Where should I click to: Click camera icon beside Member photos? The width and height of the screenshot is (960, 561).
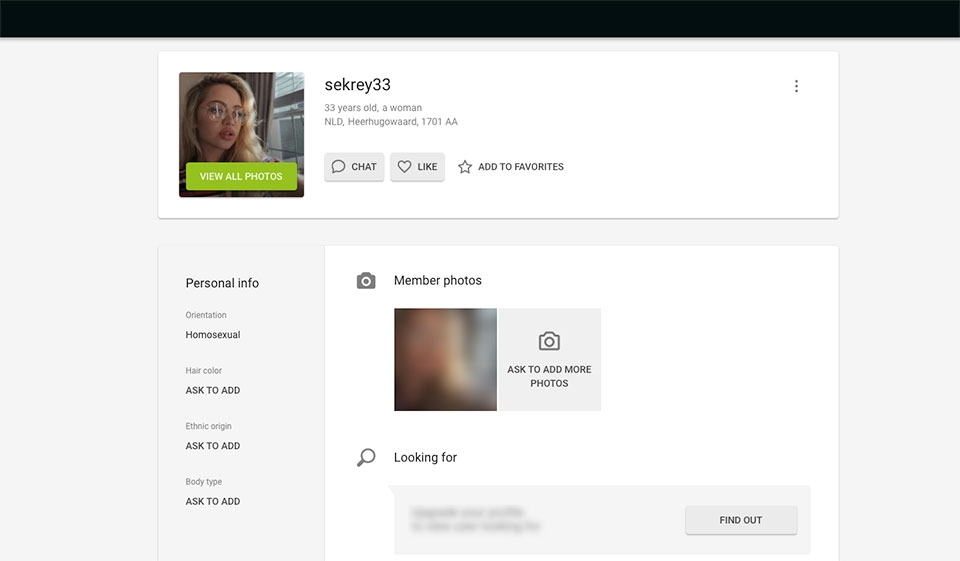pos(366,281)
